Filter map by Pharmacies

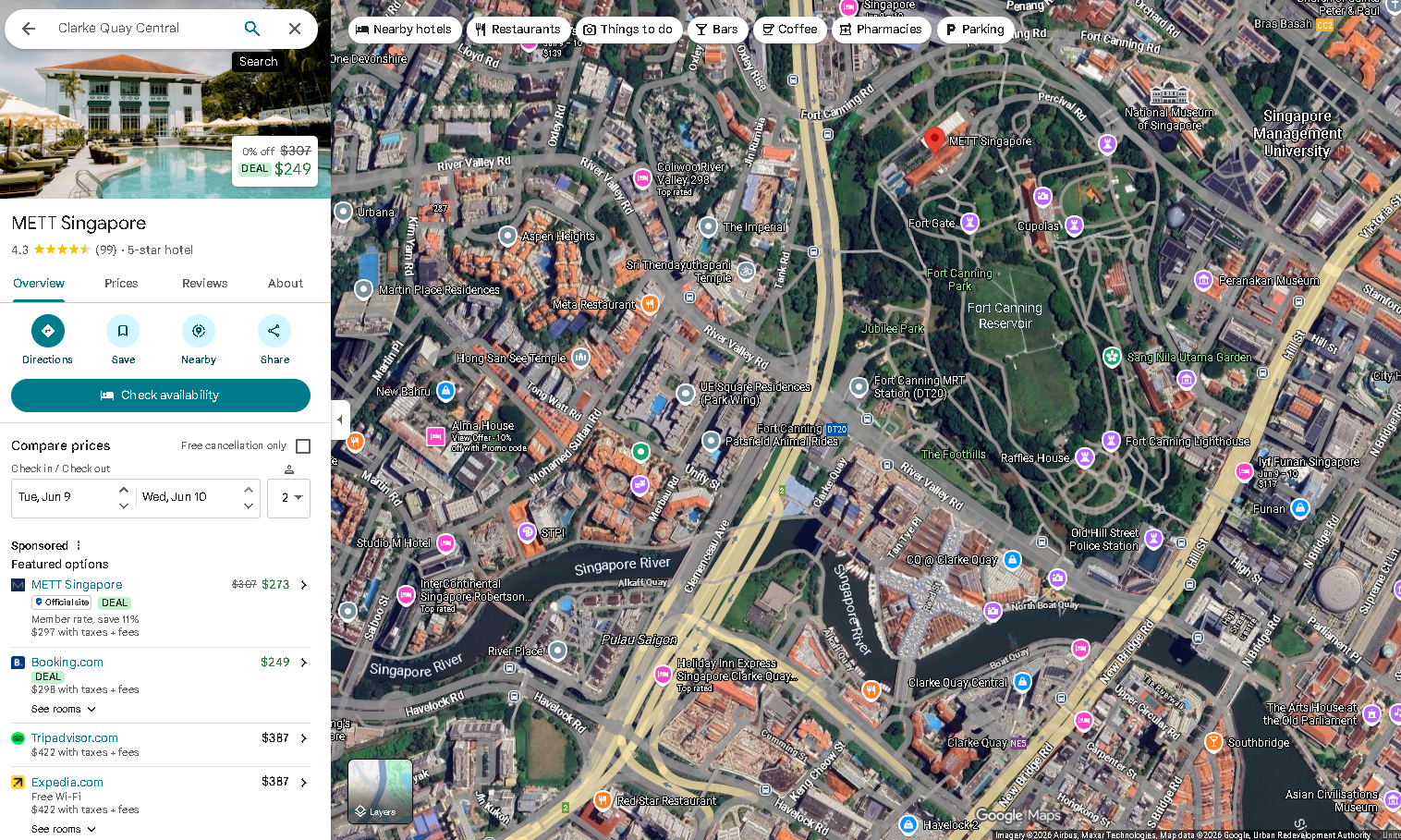[x=881, y=30]
